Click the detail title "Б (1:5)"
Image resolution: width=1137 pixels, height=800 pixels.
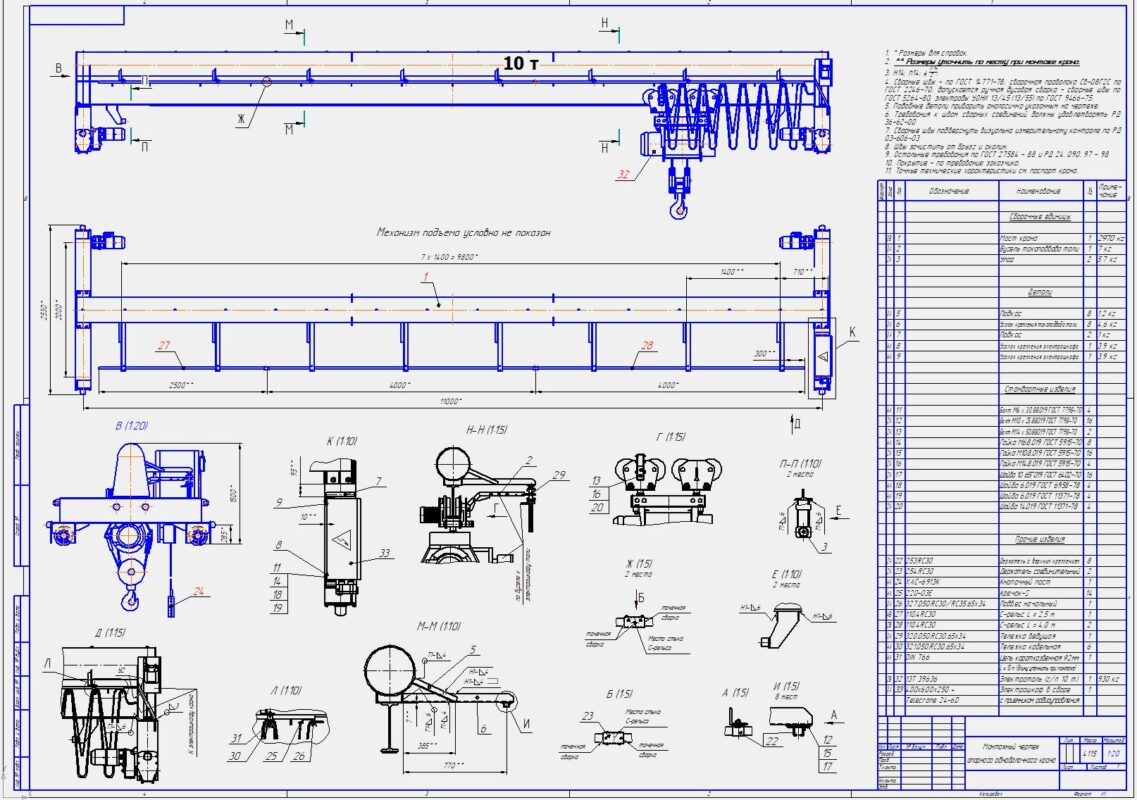point(620,694)
